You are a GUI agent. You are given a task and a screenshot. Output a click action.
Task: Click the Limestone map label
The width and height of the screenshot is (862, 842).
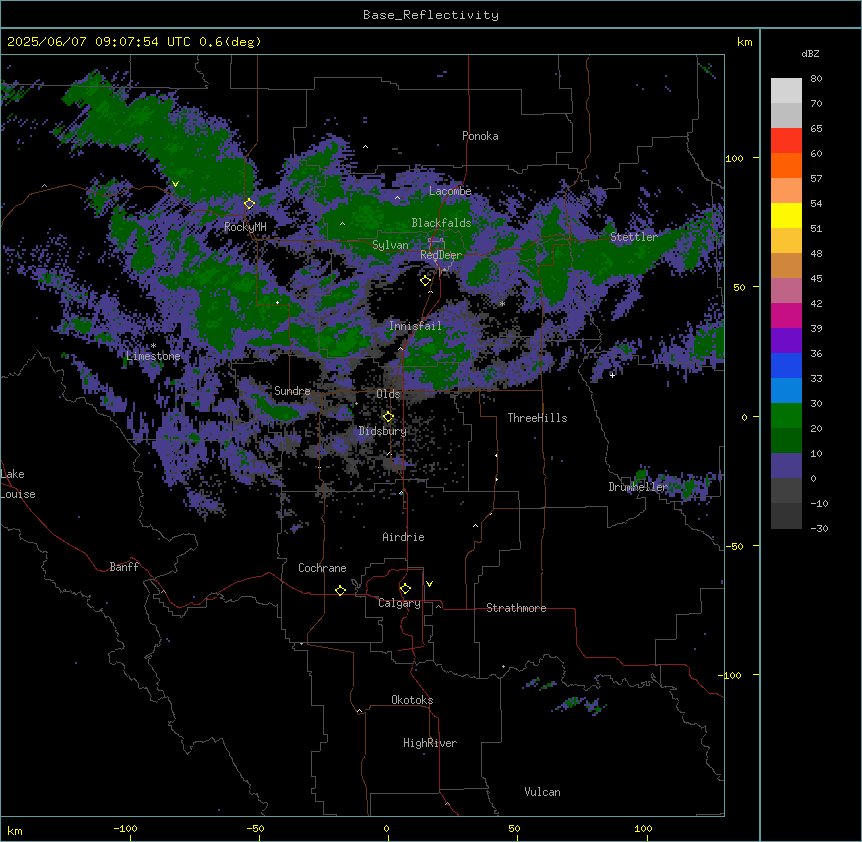153,356
